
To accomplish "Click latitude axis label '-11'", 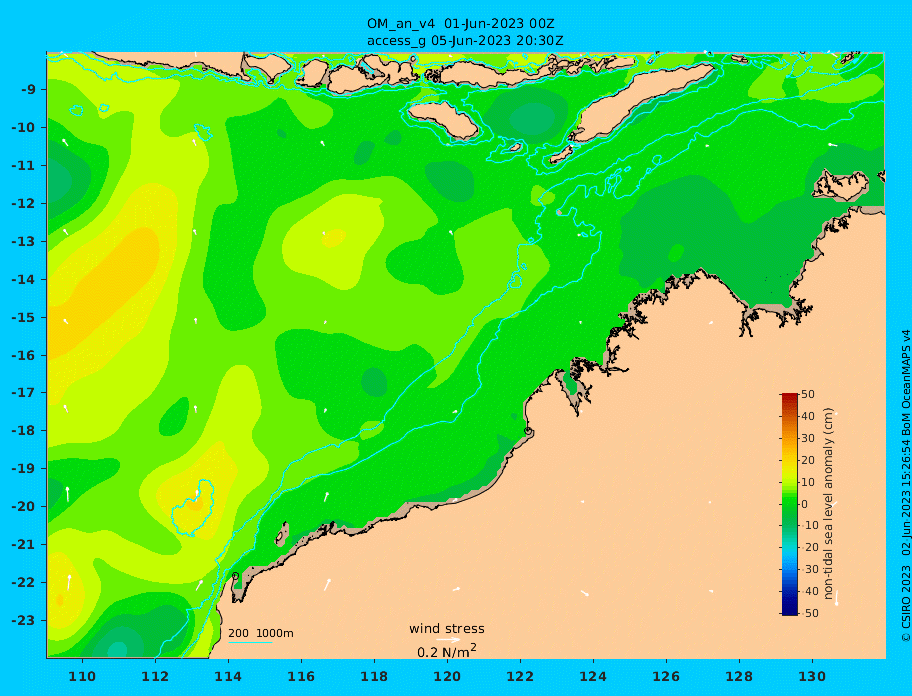I will pyautogui.click(x=23, y=166).
